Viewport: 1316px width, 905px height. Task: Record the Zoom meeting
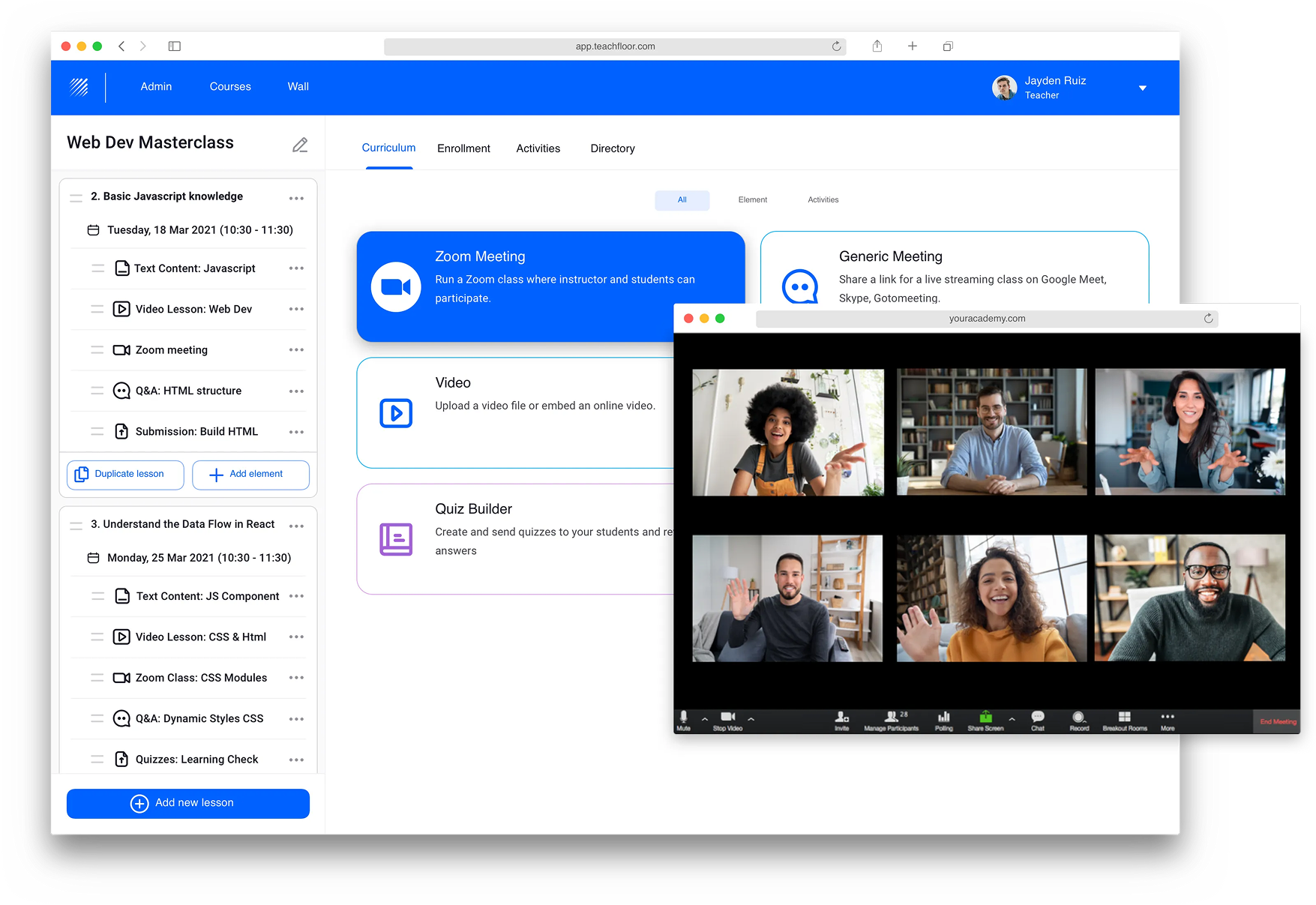click(x=1079, y=720)
